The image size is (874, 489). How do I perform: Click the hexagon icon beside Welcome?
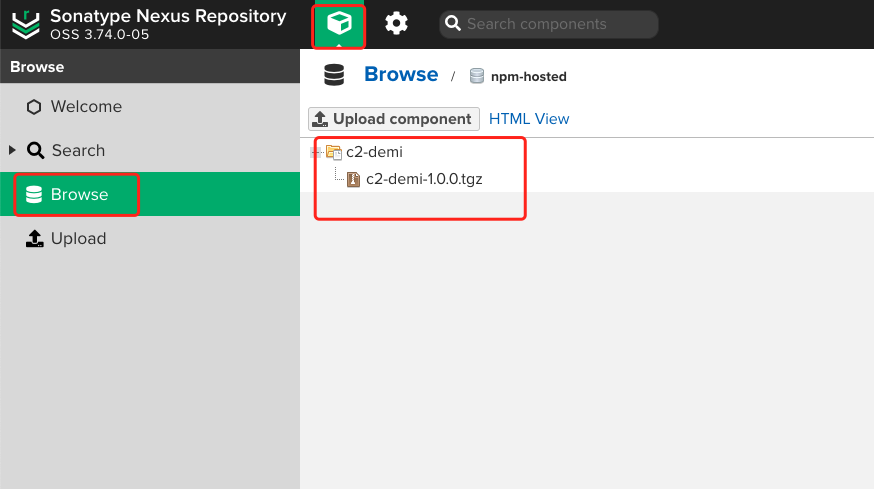tap(34, 106)
